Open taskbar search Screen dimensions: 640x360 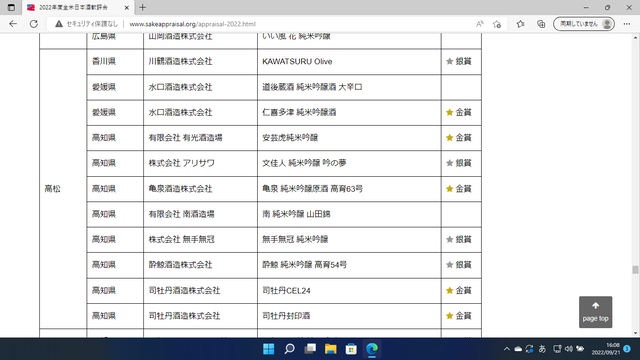(289, 349)
